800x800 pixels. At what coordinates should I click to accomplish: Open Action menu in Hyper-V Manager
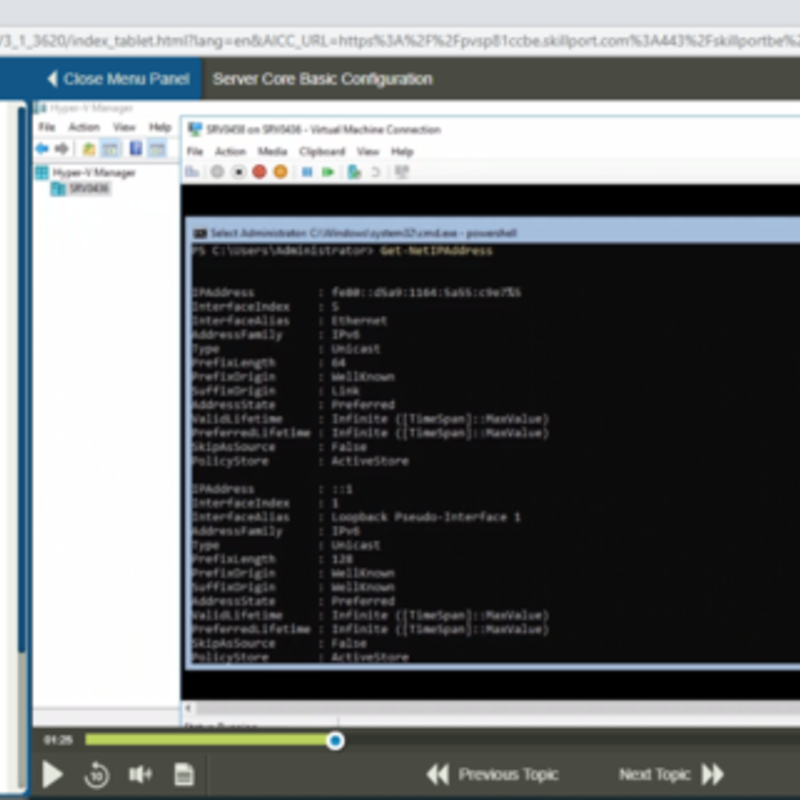[x=84, y=127]
